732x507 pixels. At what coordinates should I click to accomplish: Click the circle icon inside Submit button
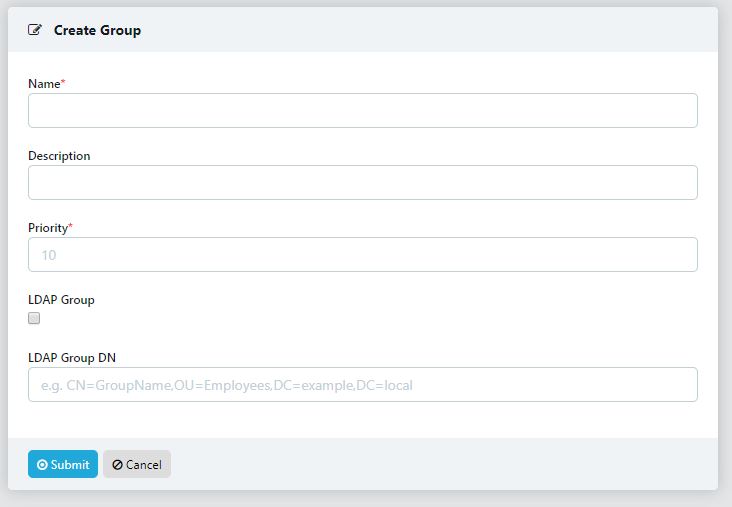[42, 465]
